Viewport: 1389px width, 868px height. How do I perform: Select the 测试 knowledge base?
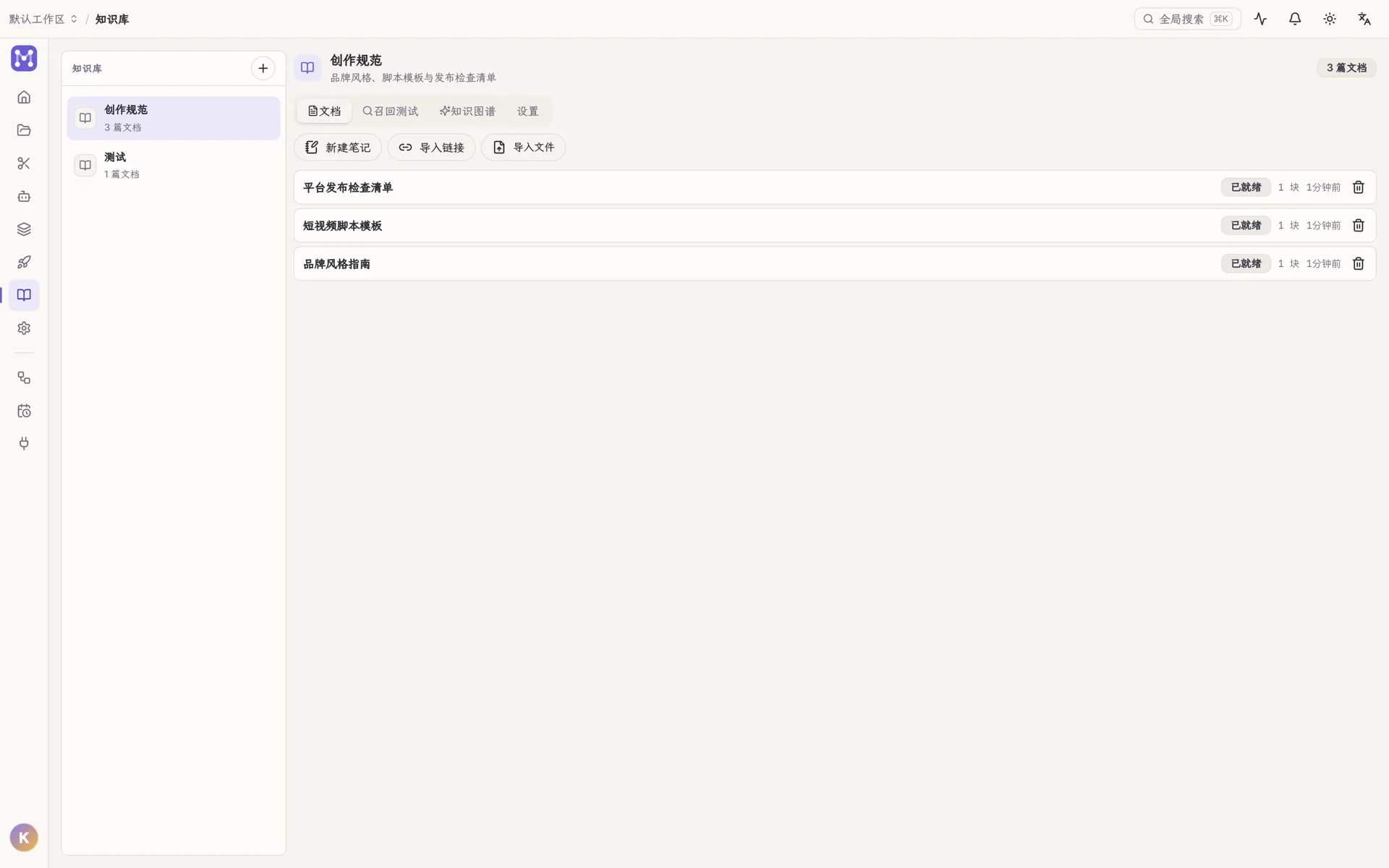(174, 165)
